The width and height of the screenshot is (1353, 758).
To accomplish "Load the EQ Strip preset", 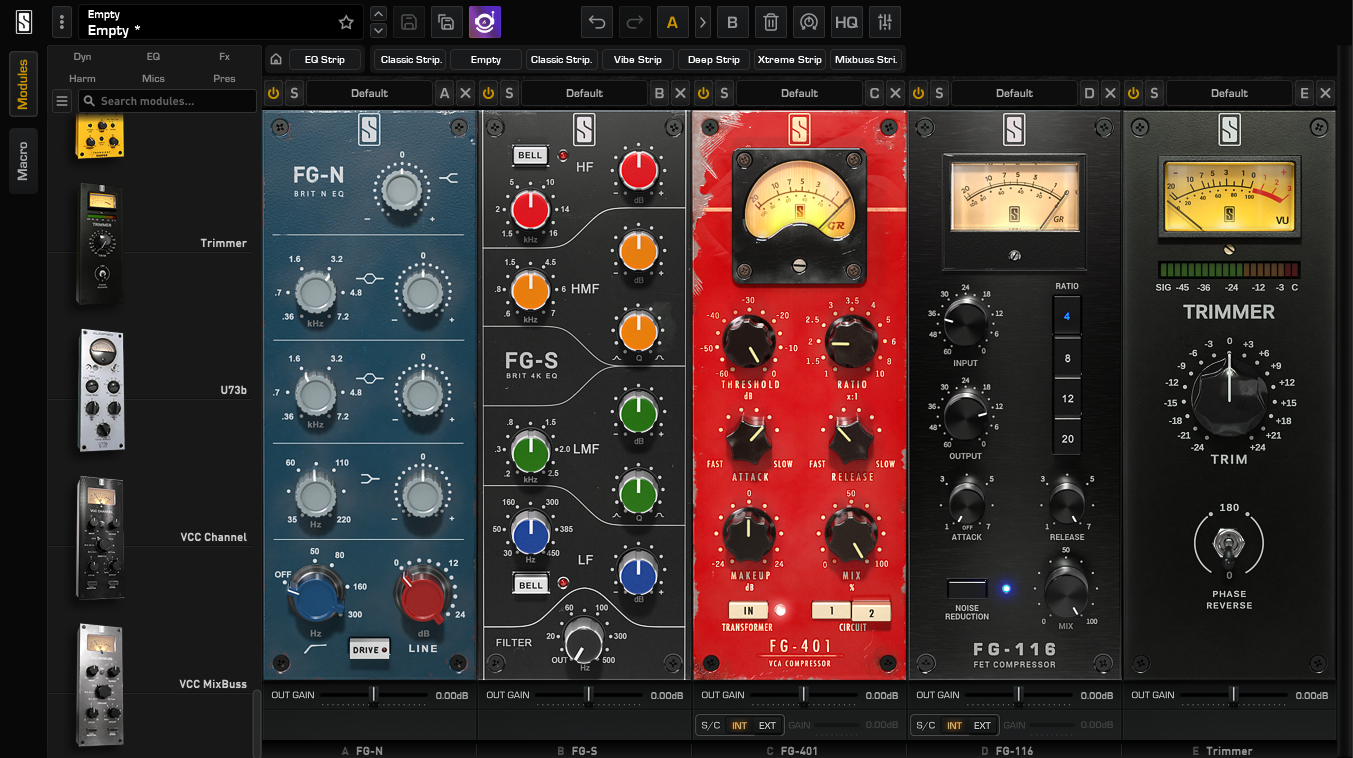I will tap(324, 59).
